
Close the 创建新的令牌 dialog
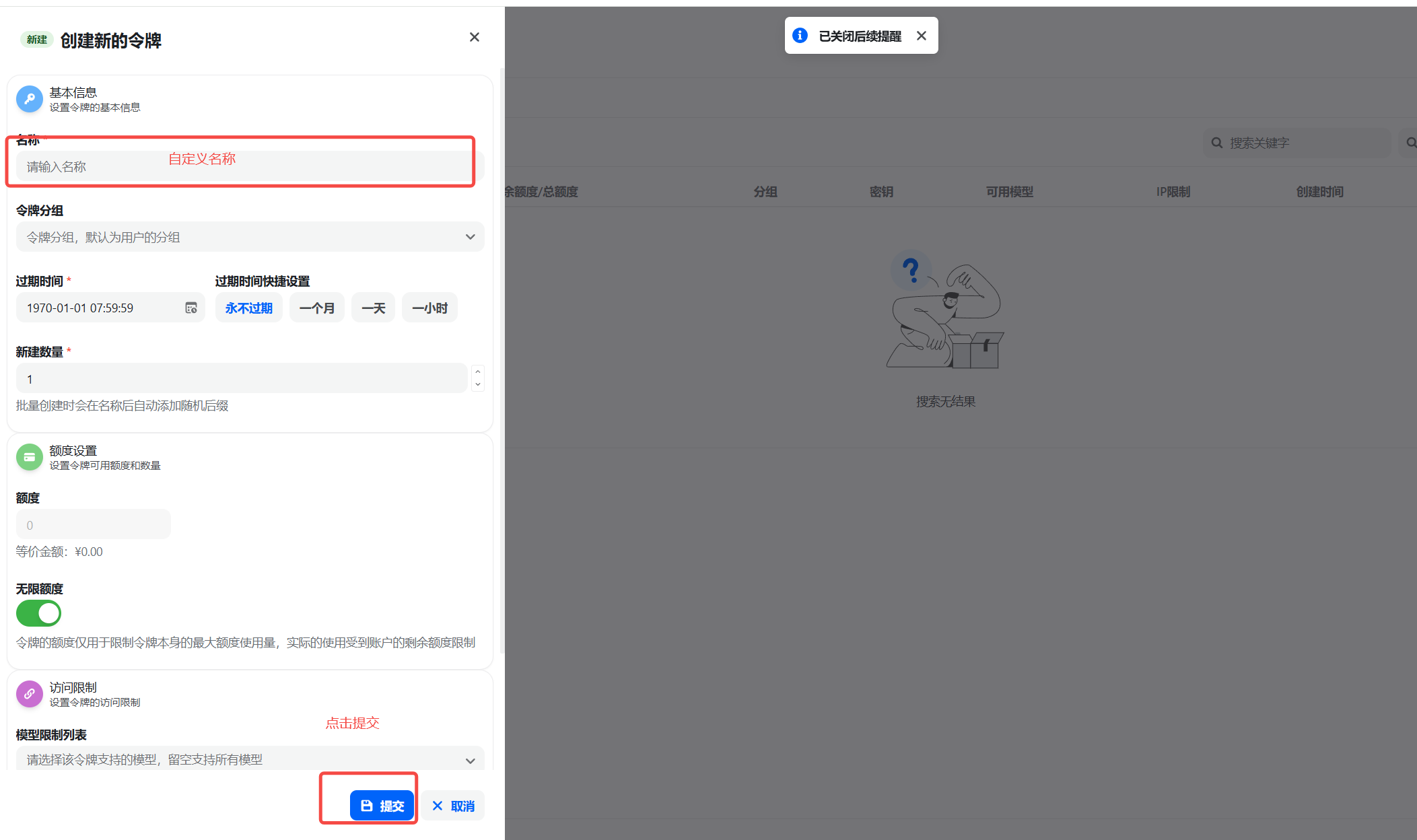tap(474, 37)
